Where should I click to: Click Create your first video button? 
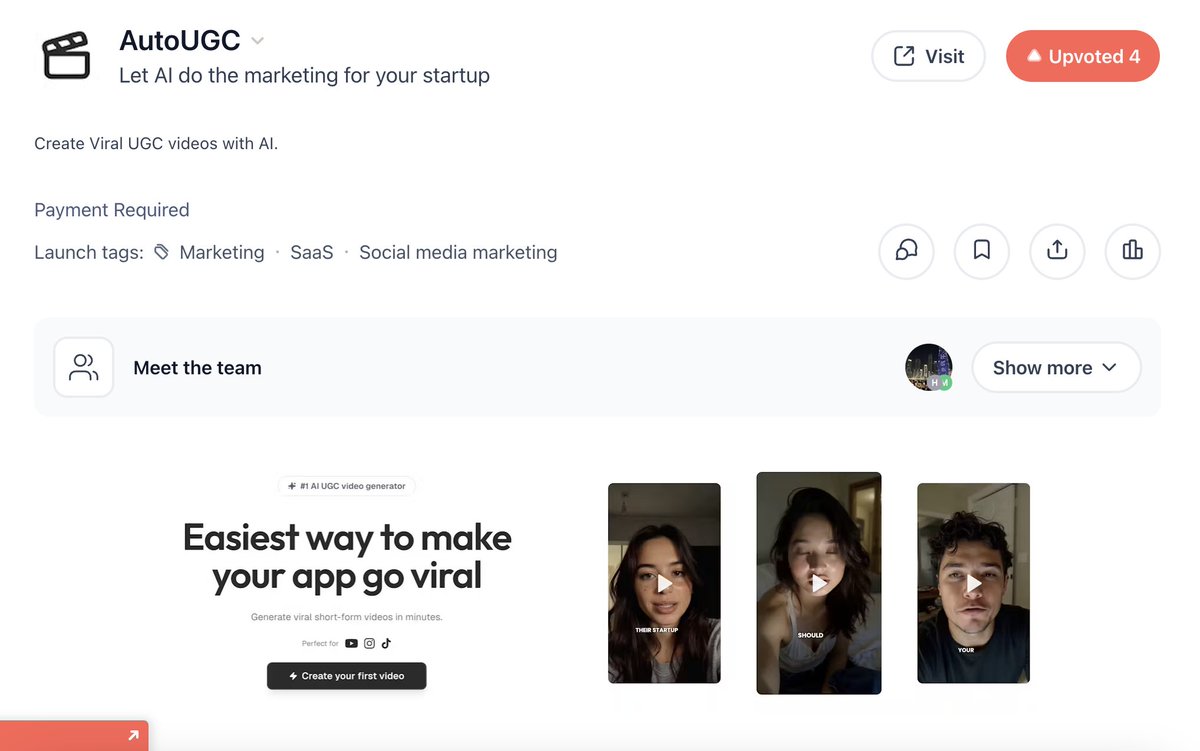[347, 676]
